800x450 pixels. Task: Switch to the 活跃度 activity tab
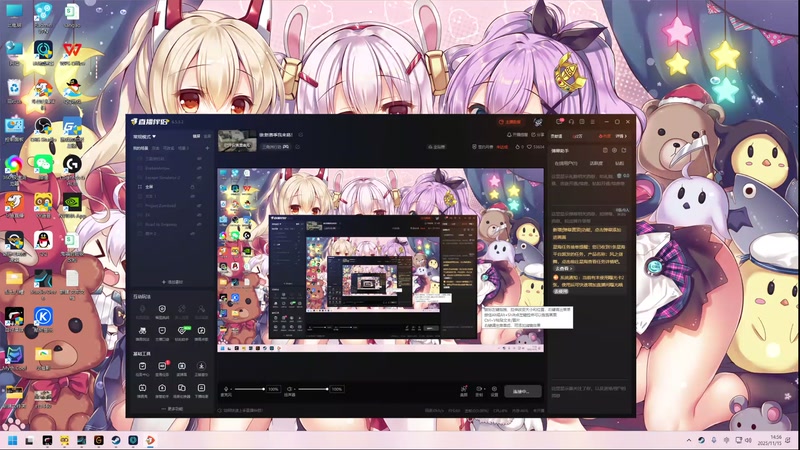596,163
